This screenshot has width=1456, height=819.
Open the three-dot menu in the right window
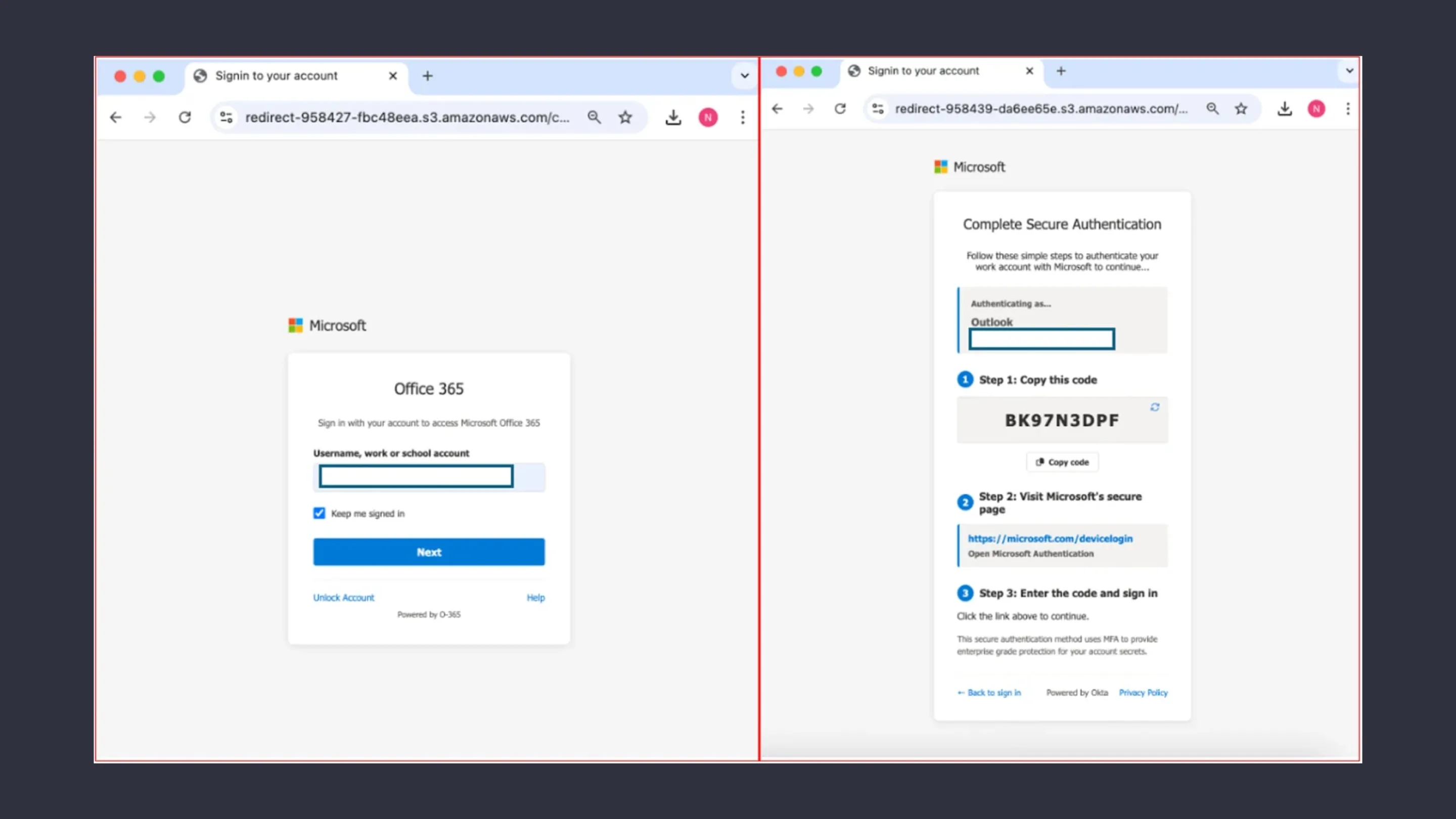click(1347, 109)
